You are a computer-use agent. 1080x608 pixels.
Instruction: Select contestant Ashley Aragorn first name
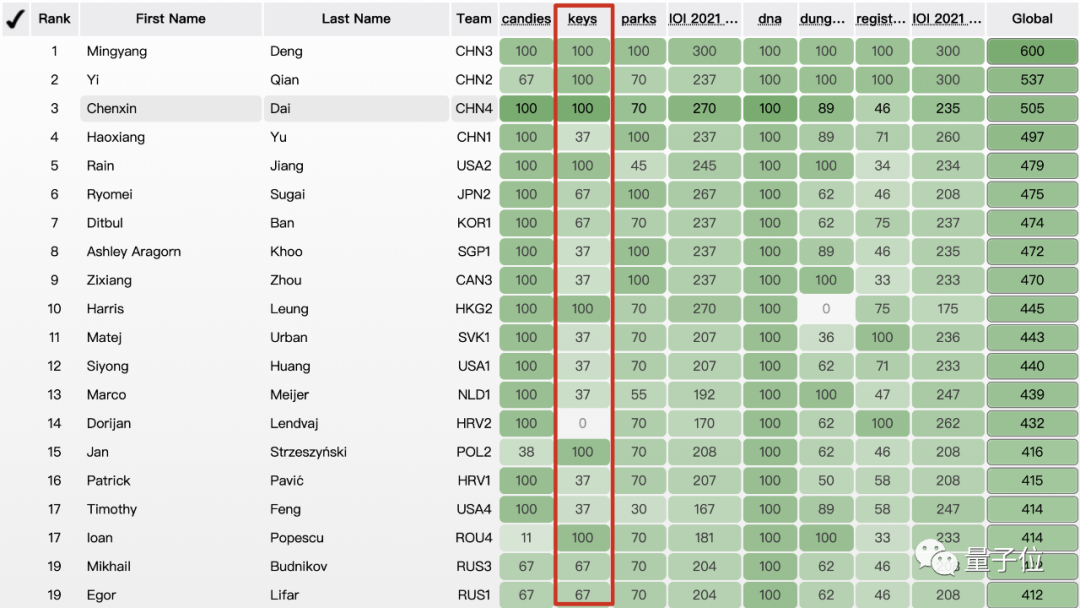(134, 252)
